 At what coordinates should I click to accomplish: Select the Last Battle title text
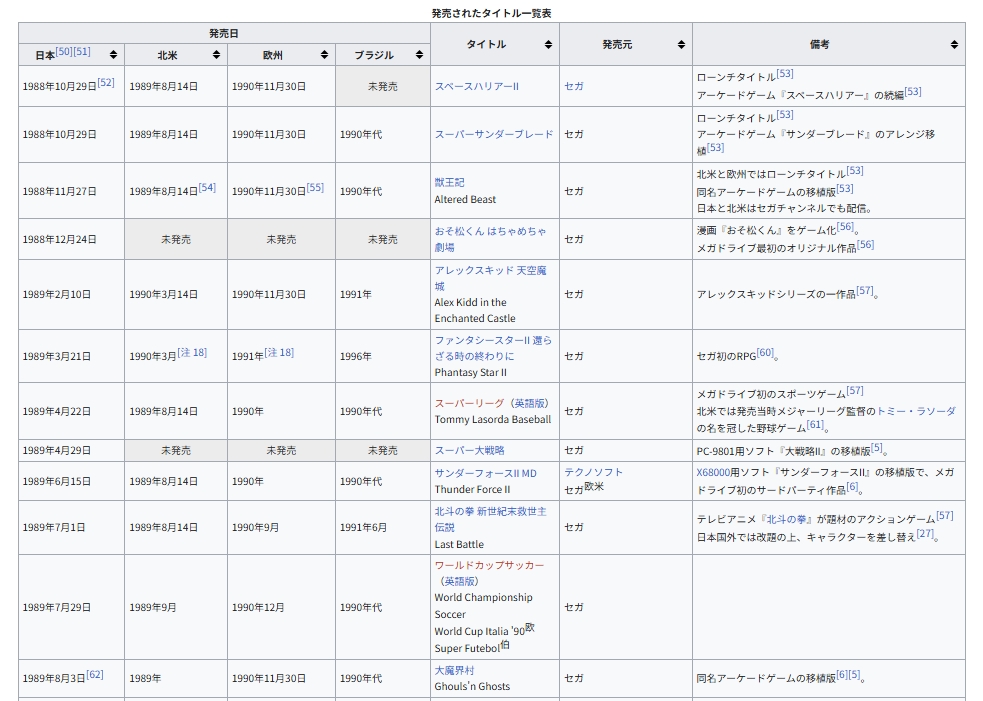(459, 544)
